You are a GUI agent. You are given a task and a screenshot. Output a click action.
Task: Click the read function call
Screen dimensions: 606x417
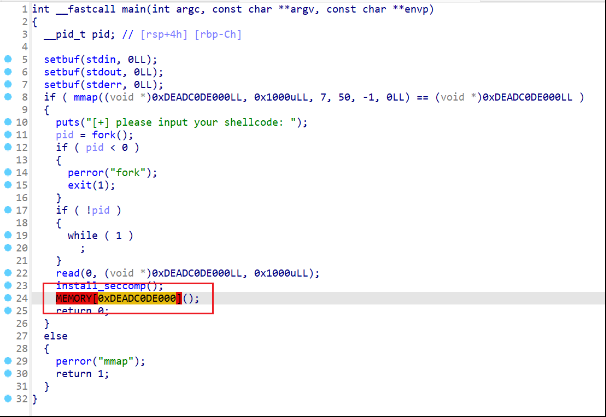click(x=68, y=273)
